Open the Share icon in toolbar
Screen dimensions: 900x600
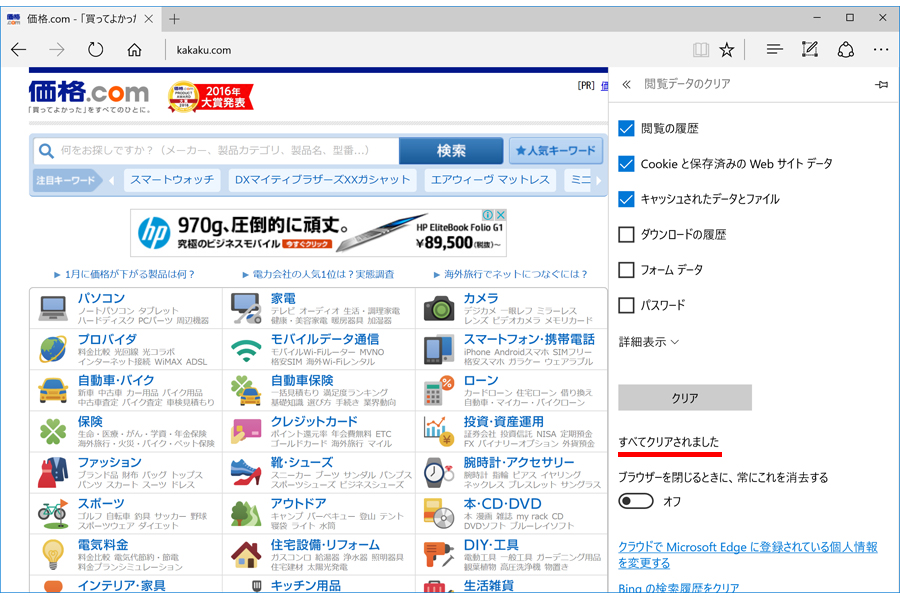point(845,50)
